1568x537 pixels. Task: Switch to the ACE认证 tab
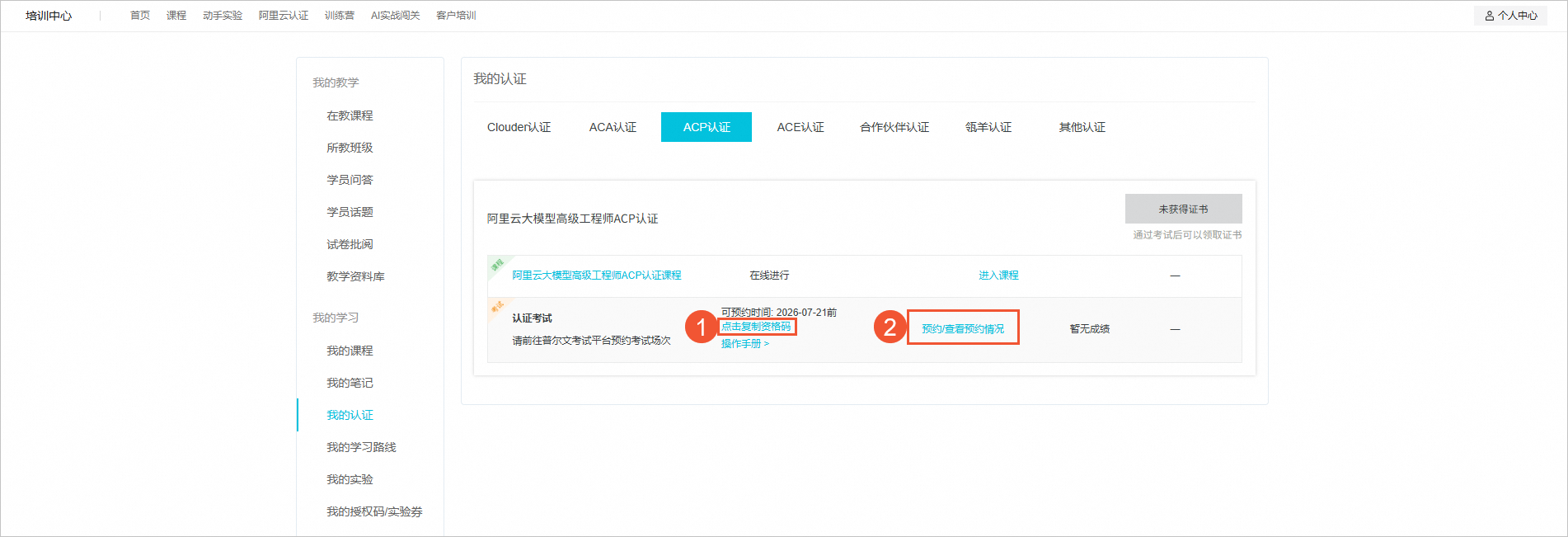click(800, 127)
